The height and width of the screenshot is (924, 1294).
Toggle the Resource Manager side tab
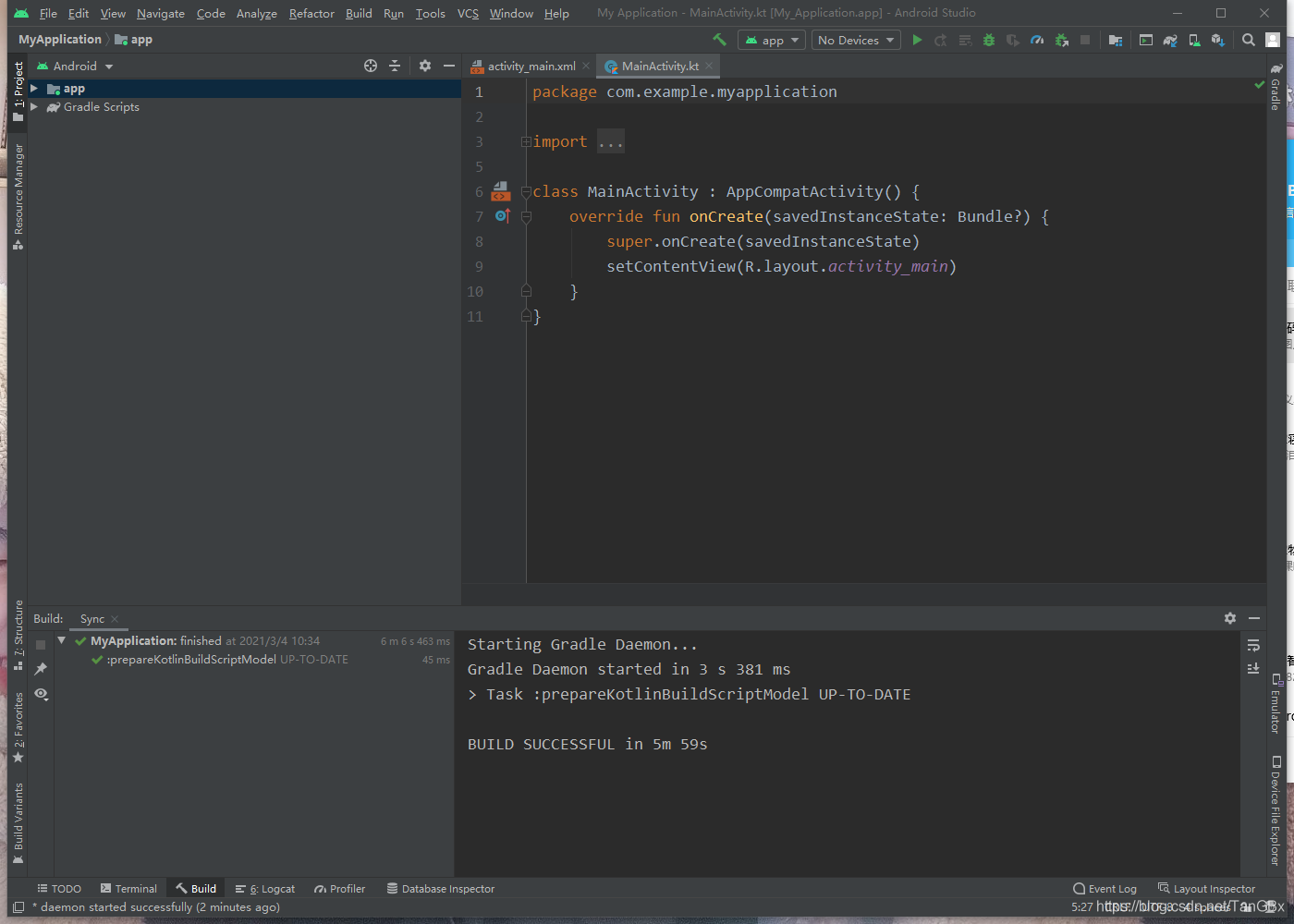click(18, 196)
